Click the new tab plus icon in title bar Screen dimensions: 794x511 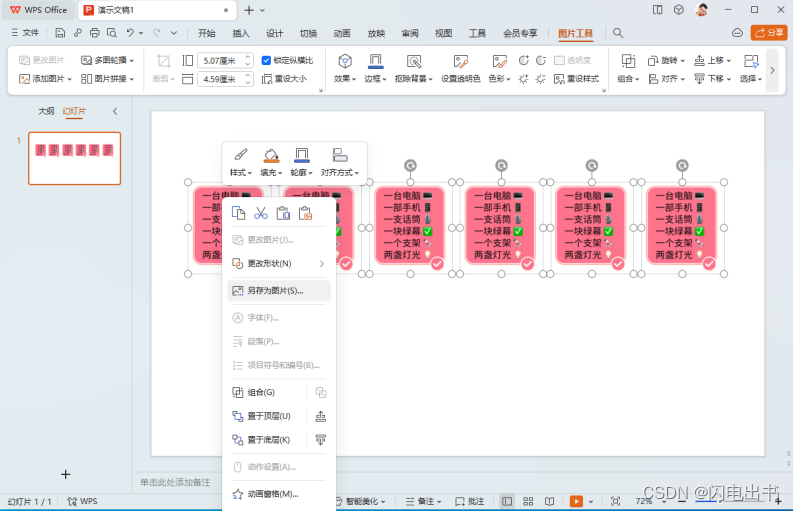click(x=249, y=10)
